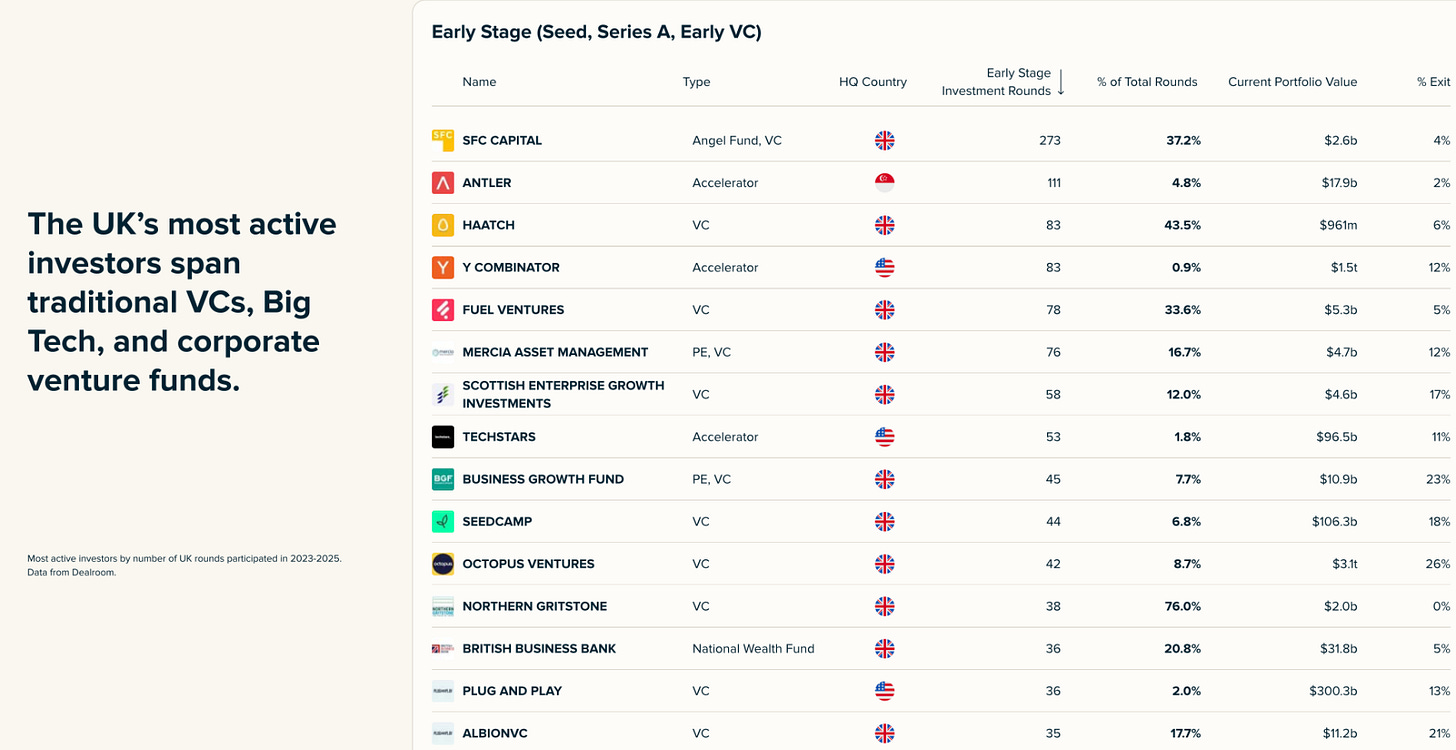This screenshot has width=1456, height=750.
Task: Click US flag in Y Combinator row
Action: 884,267
